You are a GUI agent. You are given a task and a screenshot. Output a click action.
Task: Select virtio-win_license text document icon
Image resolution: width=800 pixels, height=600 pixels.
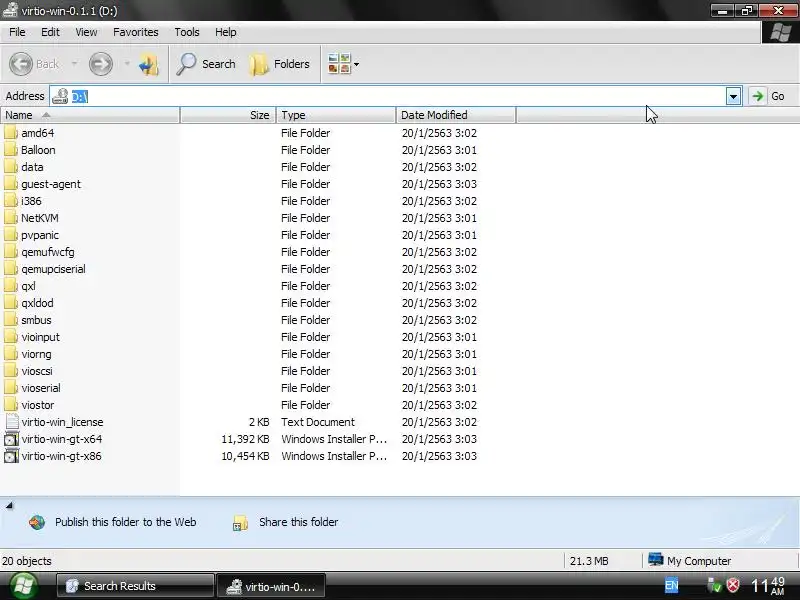click(11, 422)
